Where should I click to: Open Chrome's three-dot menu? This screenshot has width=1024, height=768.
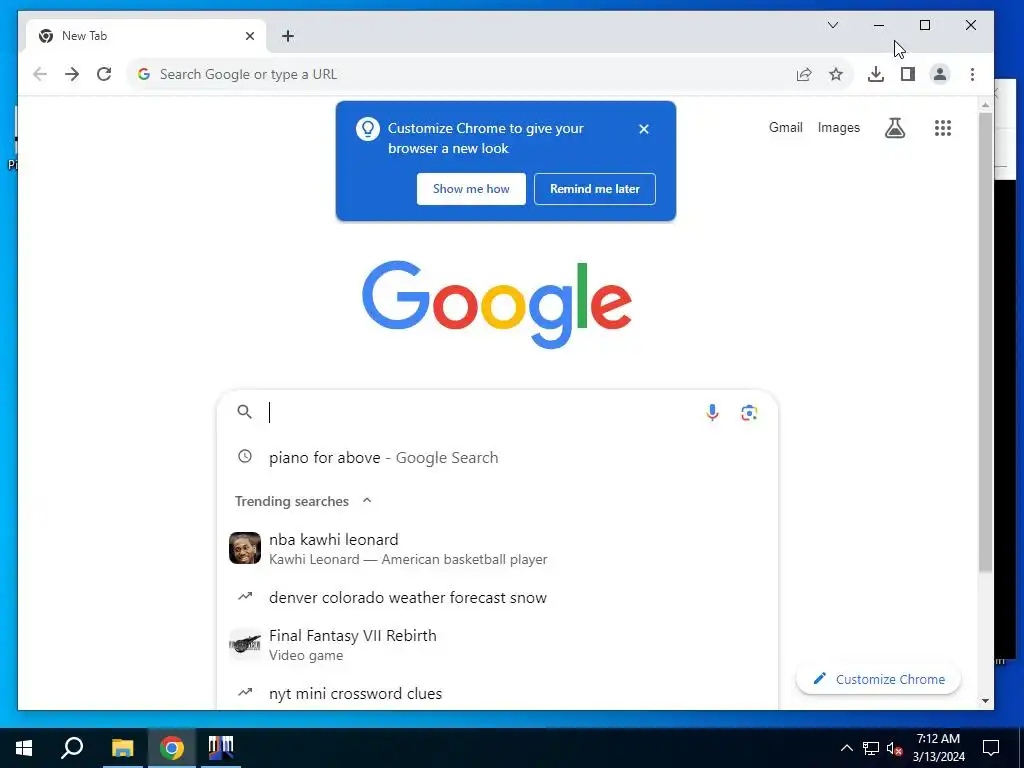(x=972, y=74)
